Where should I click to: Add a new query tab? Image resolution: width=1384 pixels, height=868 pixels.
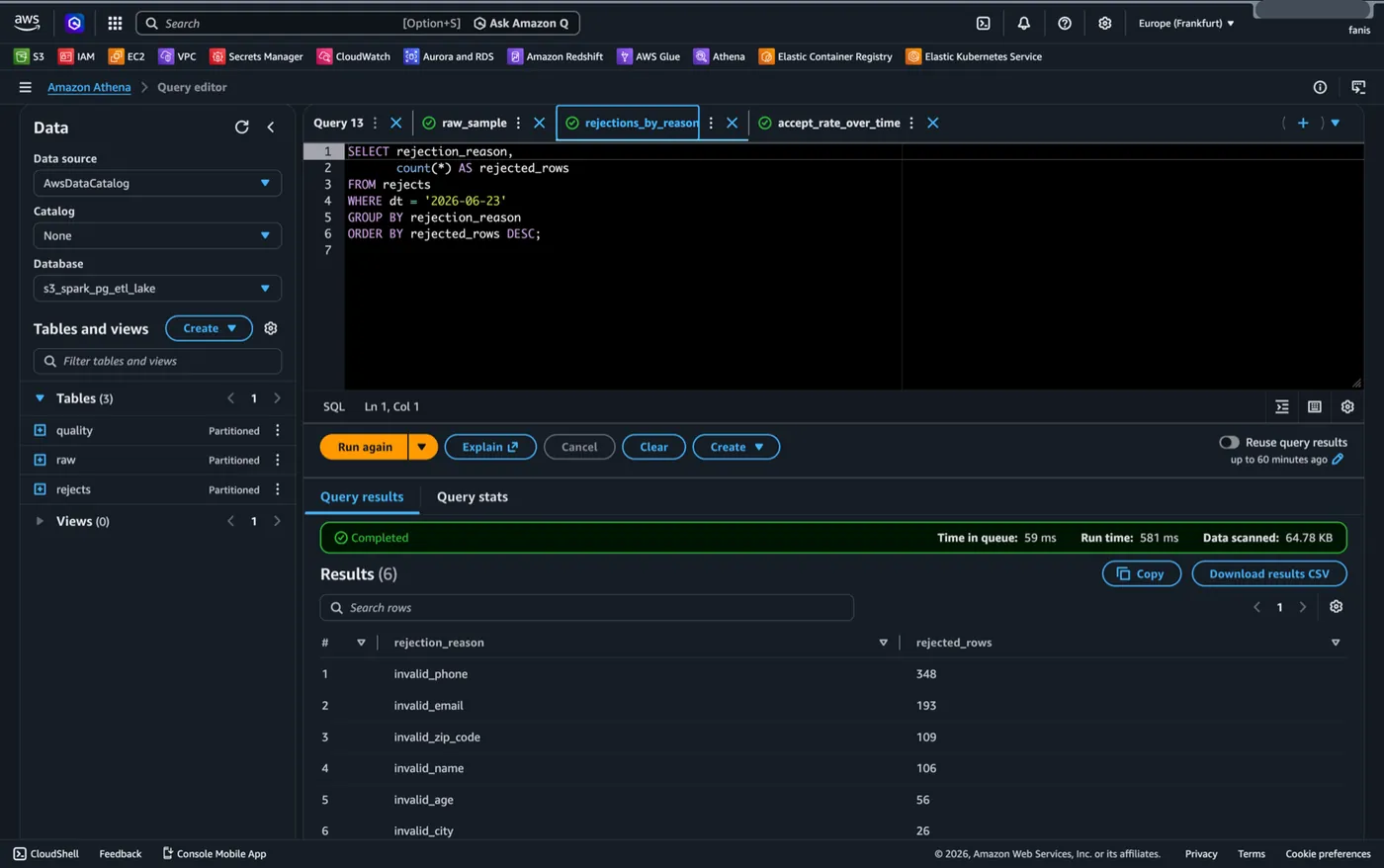click(x=1303, y=123)
